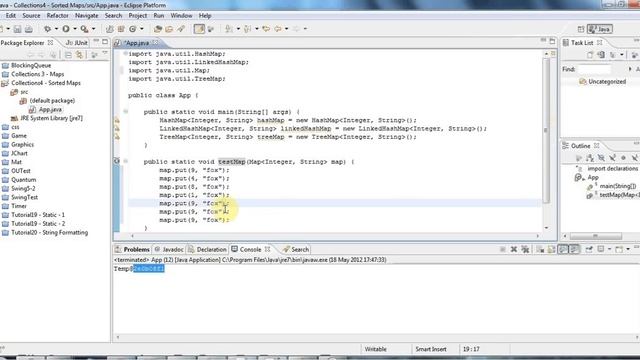This screenshot has height=360, width=640.
Task: Open the Project menu
Action: [x=138, y=16]
